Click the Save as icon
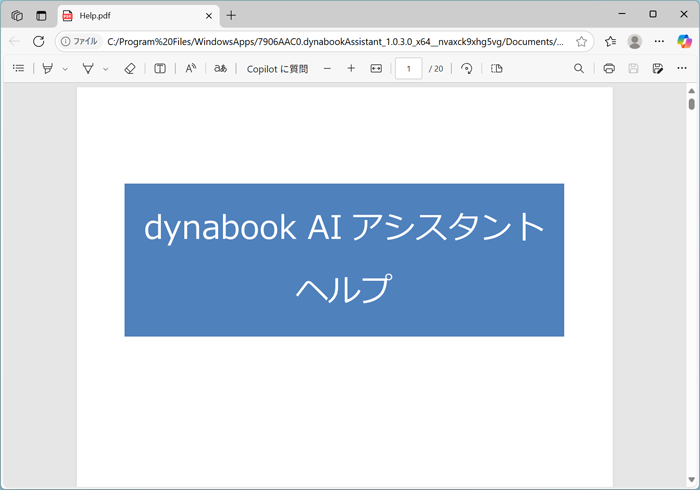The height and width of the screenshot is (490, 700). click(x=658, y=68)
